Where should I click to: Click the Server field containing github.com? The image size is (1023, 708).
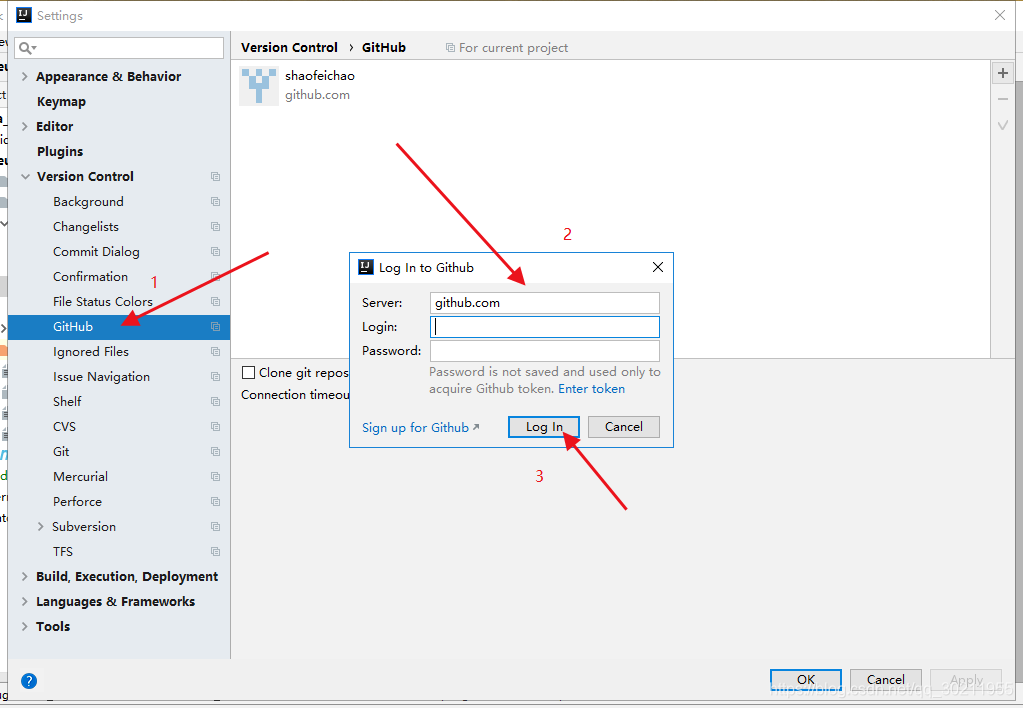pyautogui.click(x=545, y=303)
